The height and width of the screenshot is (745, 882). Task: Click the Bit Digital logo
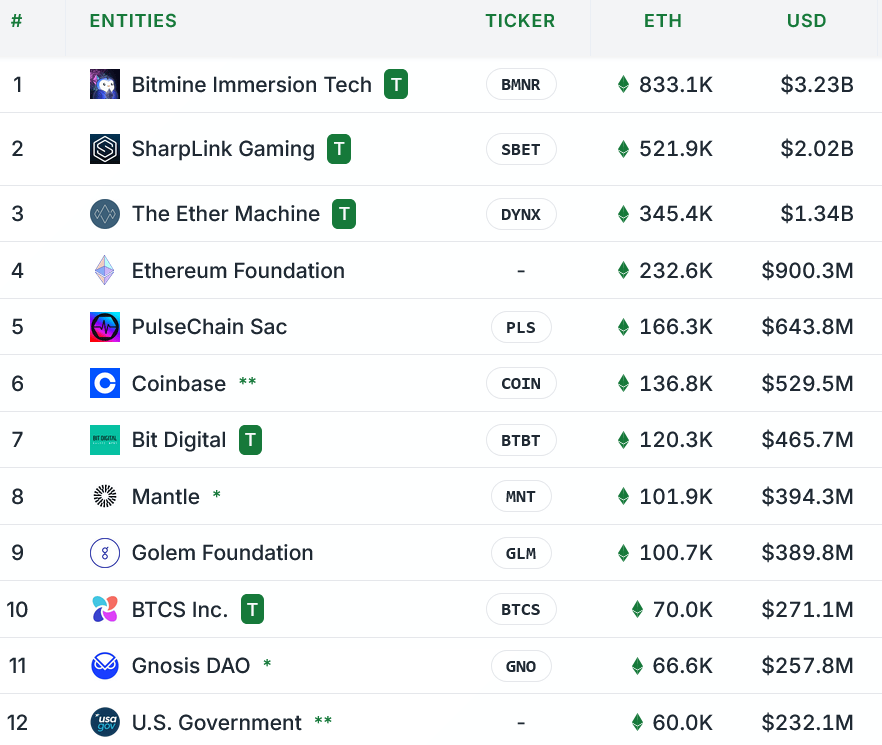click(x=104, y=440)
